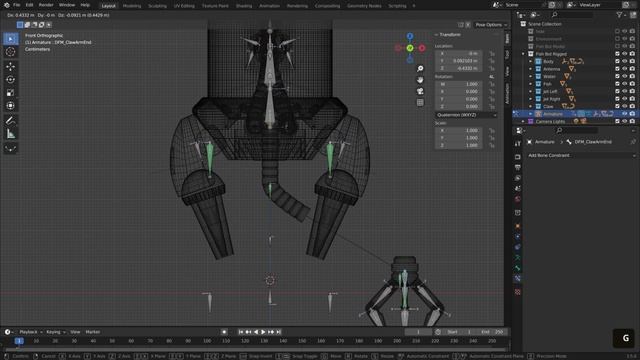640x360 pixels.
Task: Toggle Jet Left render camera icon
Action: pyautogui.click(x=632, y=91)
